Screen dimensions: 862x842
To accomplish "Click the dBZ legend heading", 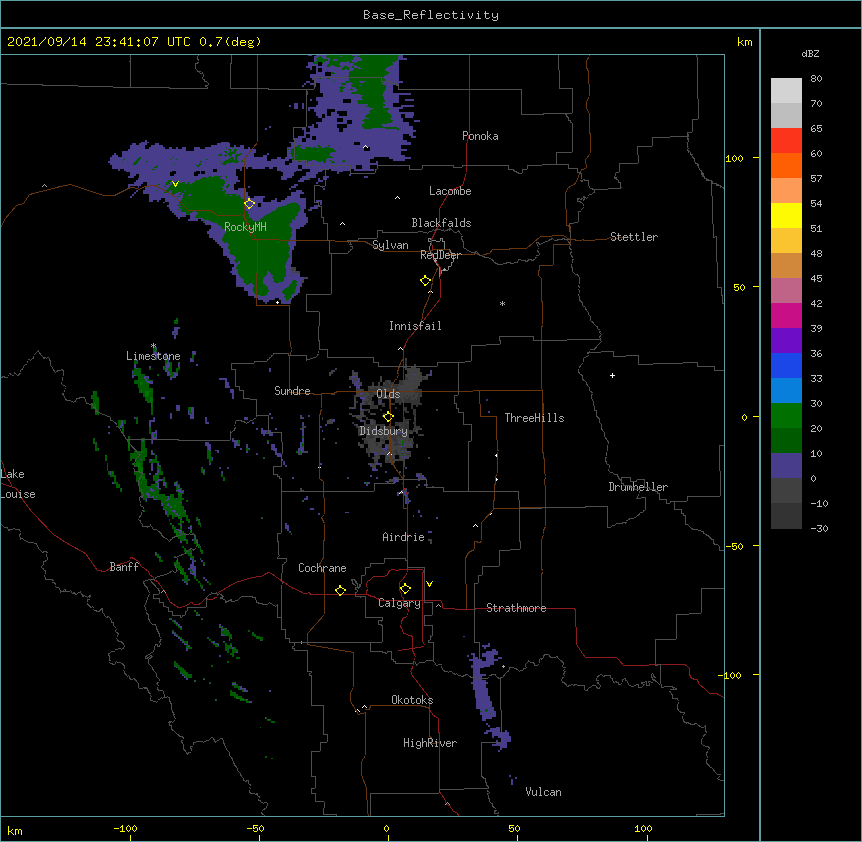I will coord(810,53).
